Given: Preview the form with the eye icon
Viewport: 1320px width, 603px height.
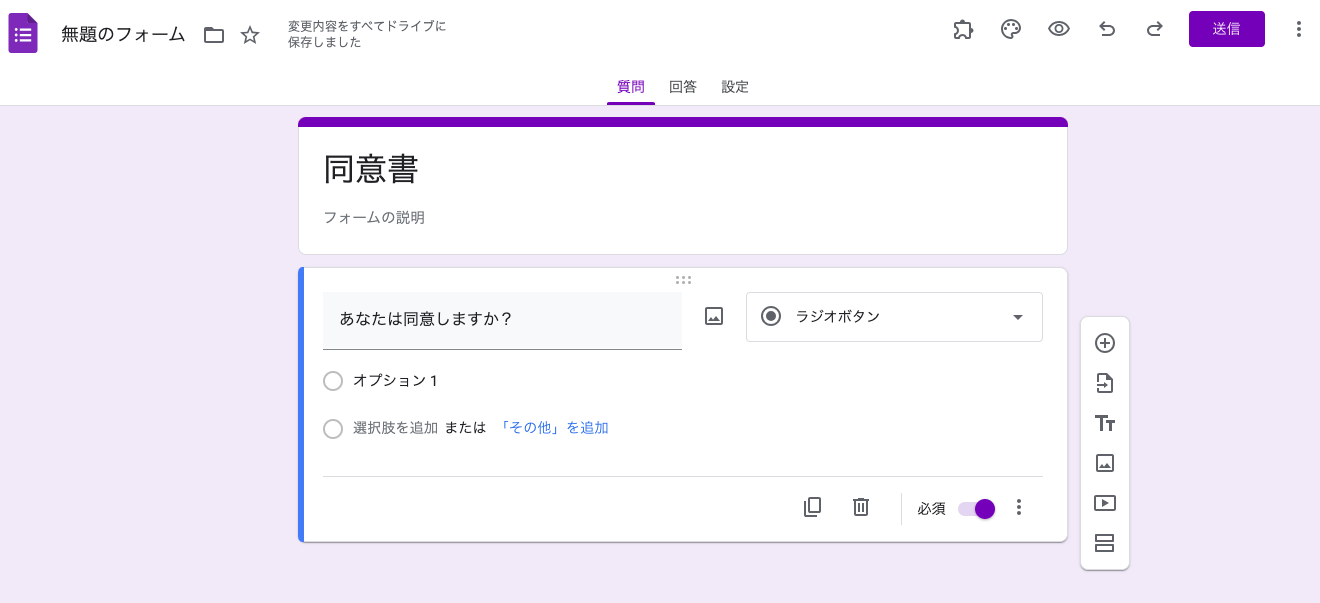Looking at the screenshot, I should click(x=1059, y=29).
